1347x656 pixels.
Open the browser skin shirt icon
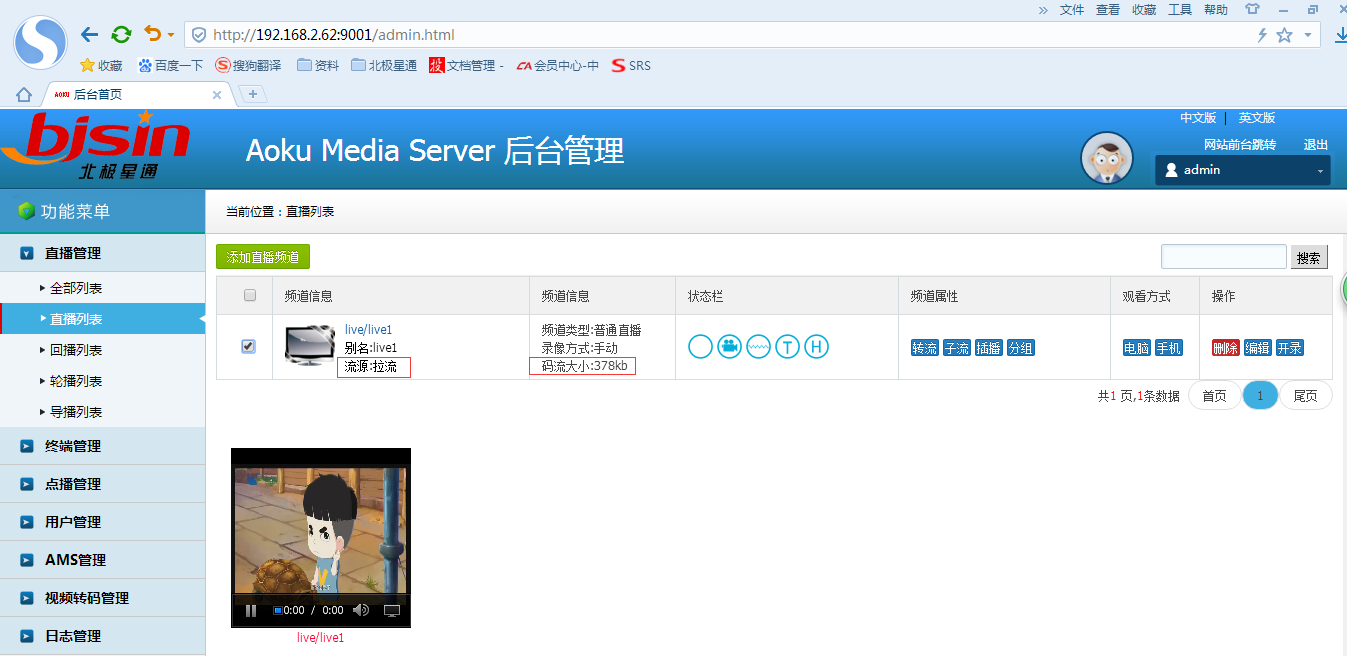tap(1252, 9)
